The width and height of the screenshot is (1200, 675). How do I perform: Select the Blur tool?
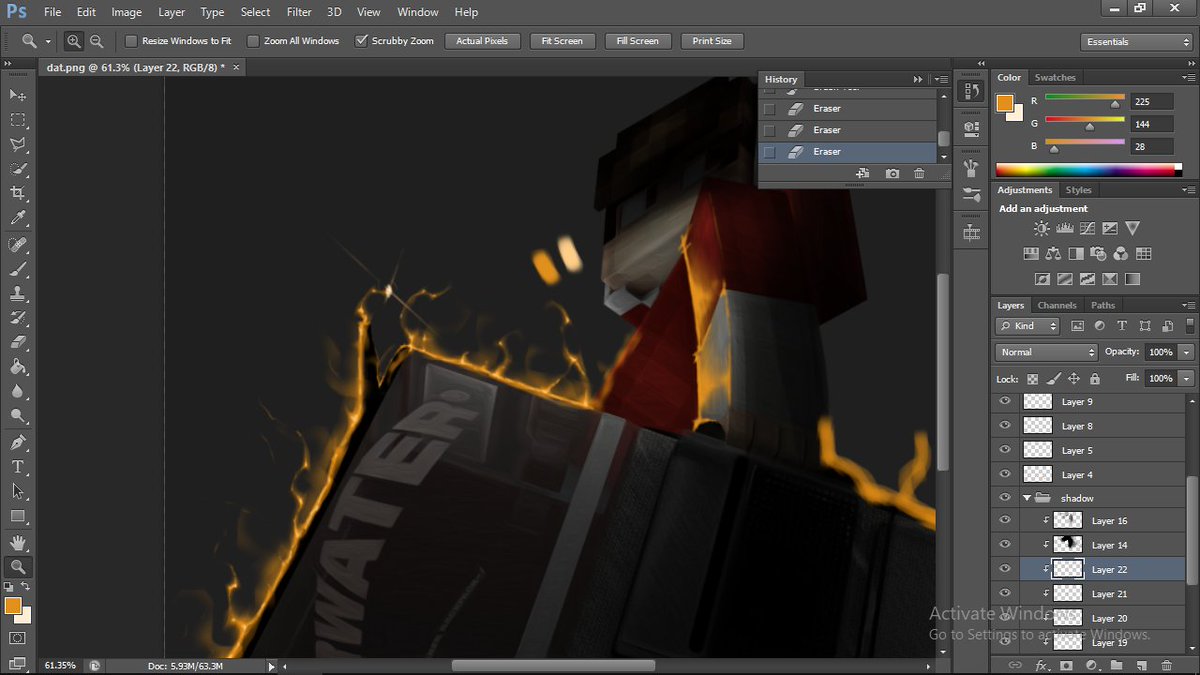pyautogui.click(x=18, y=391)
